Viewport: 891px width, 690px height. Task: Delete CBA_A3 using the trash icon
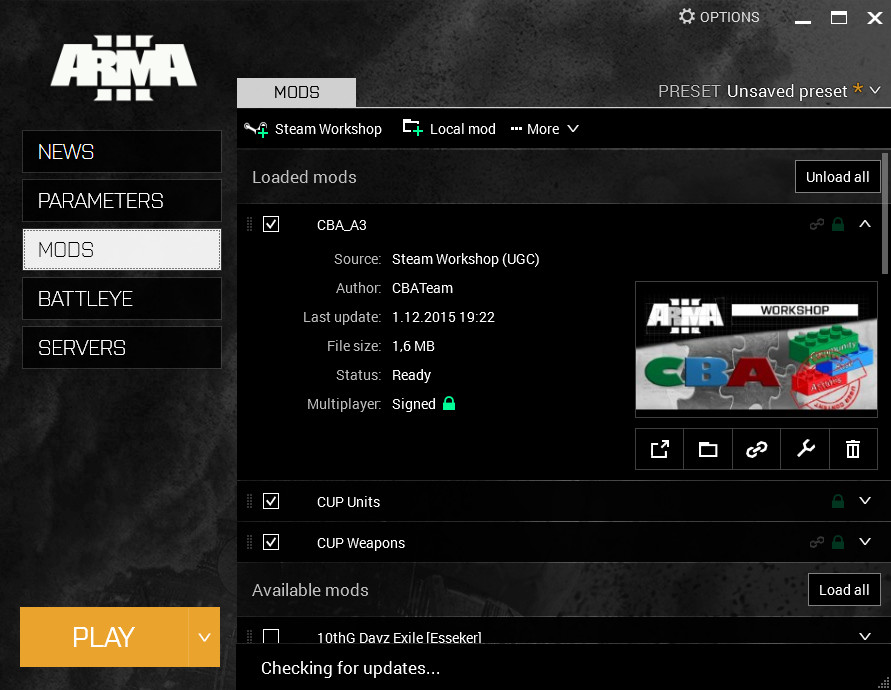(x=853, y=449)
